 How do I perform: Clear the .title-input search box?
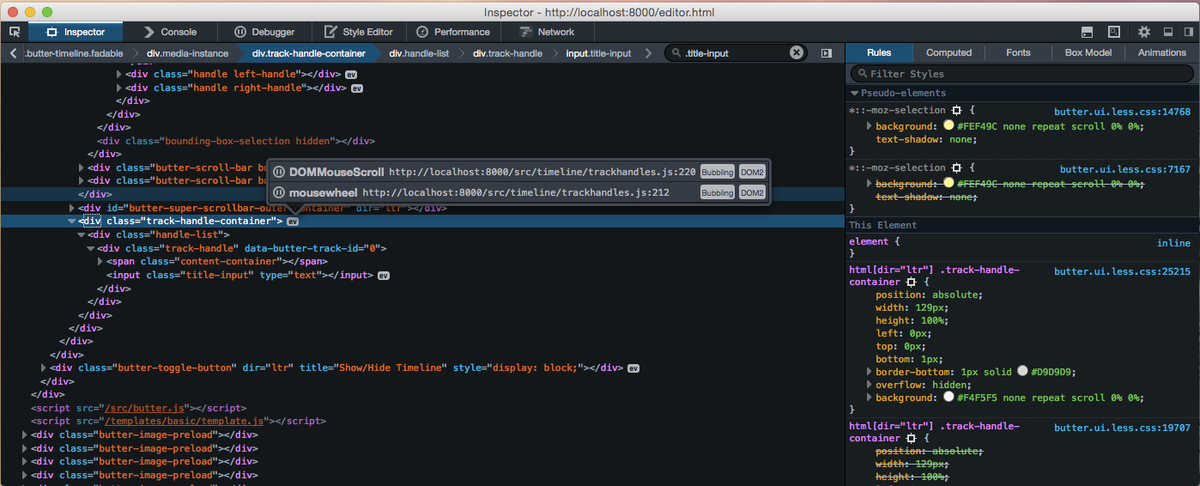coord(796,53)
